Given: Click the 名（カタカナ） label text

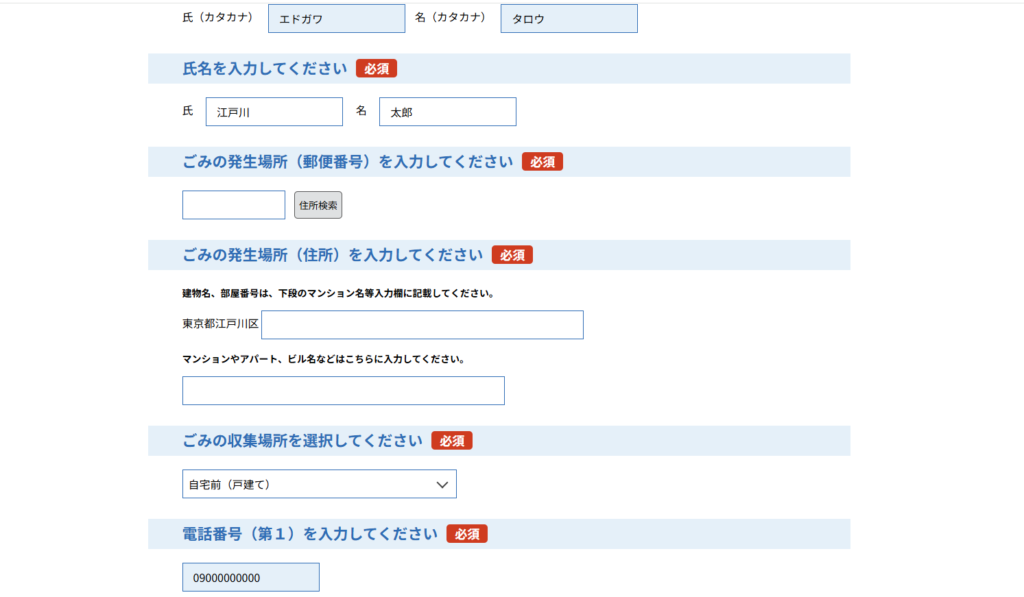Looking at the screenshot, I should (450, 18).
